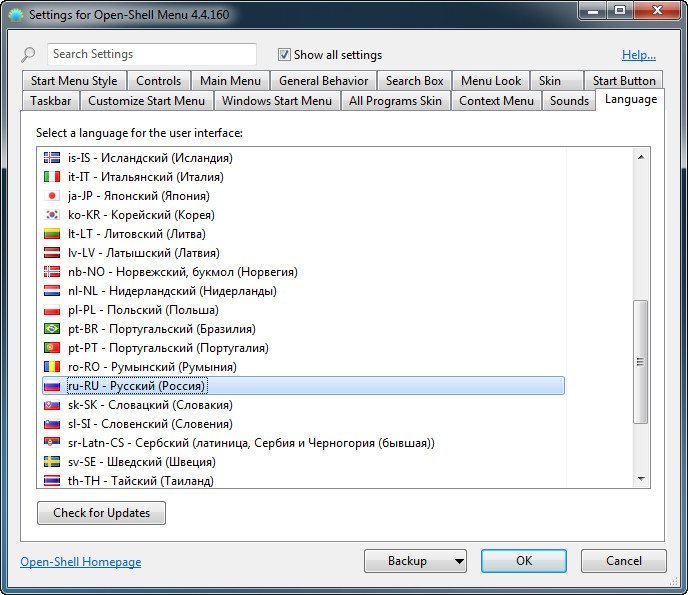This screenshot has height=595, width=688.
Task: Open the Menu Look tab
Action: point(491,81)
